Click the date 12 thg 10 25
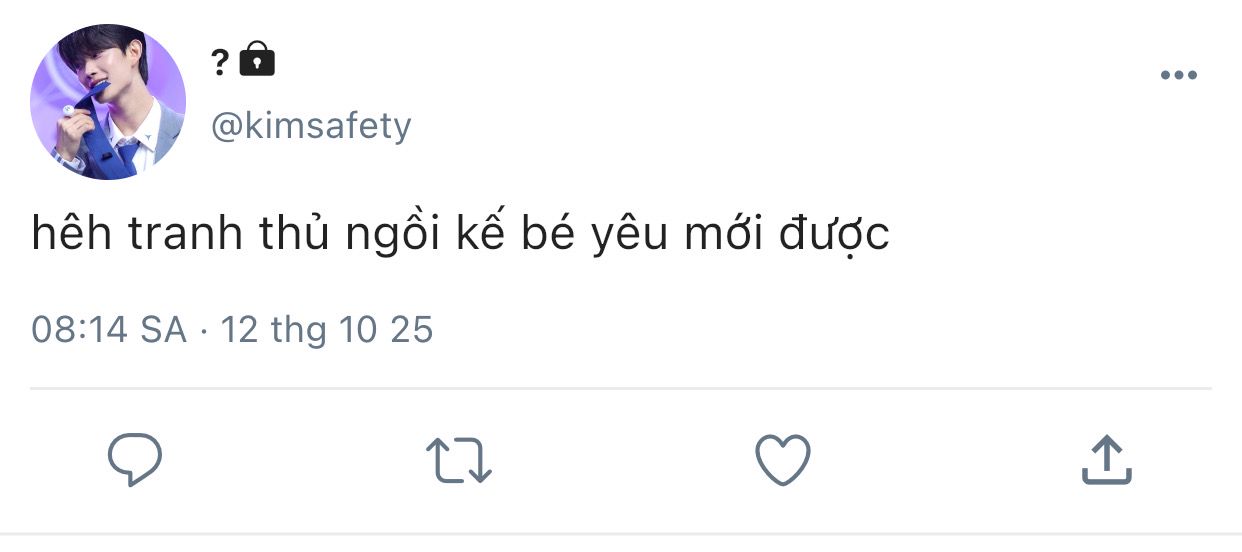The height and width of the screenshot is (552, 1242). (326, 330)
